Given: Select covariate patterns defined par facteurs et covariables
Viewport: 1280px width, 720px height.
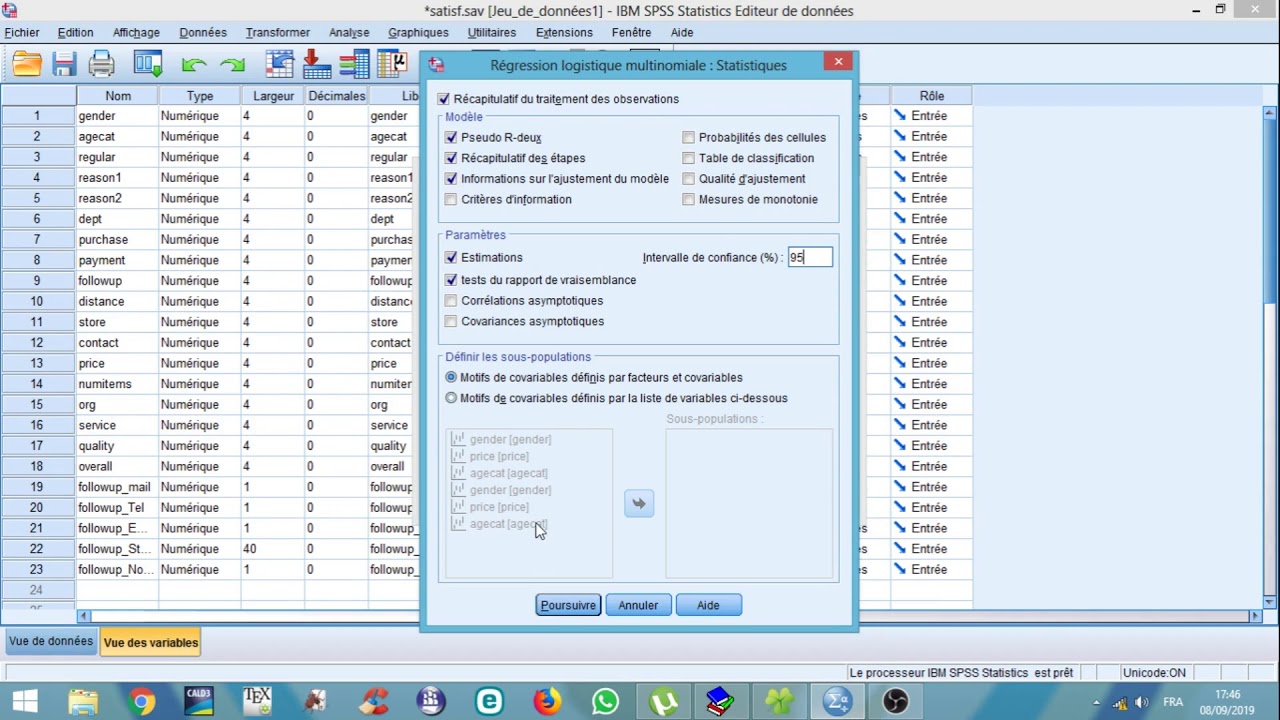Looking at the screenshot, I should 451,377.
